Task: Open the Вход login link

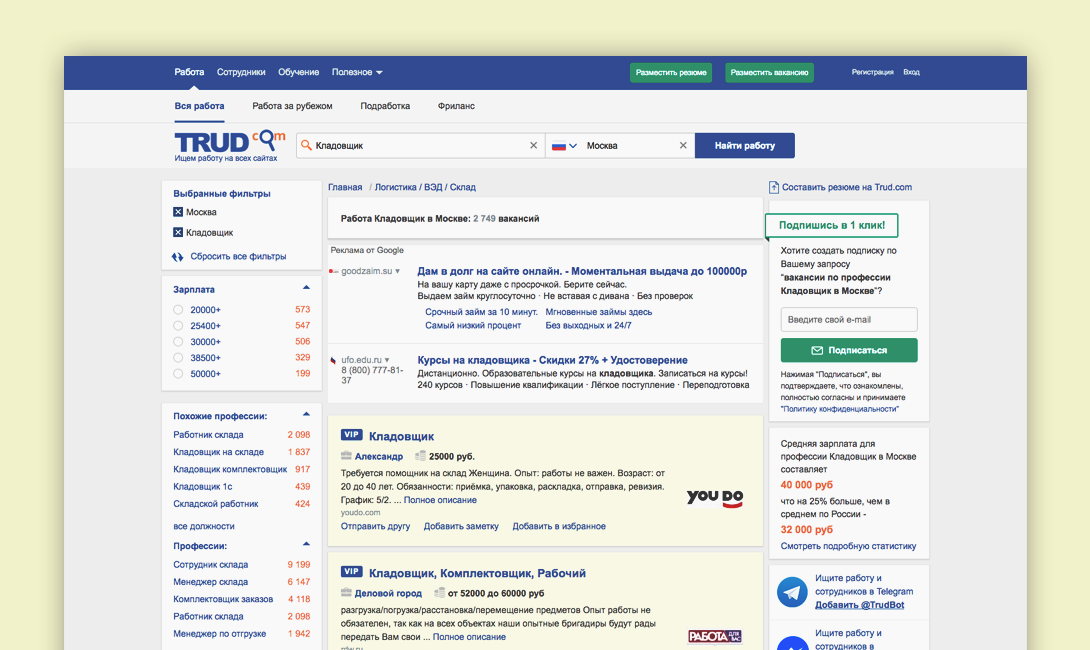Action: (911, 72)
